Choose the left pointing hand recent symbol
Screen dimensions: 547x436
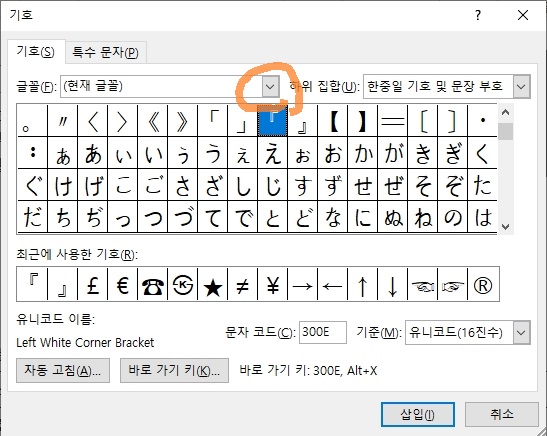point(422,284)
